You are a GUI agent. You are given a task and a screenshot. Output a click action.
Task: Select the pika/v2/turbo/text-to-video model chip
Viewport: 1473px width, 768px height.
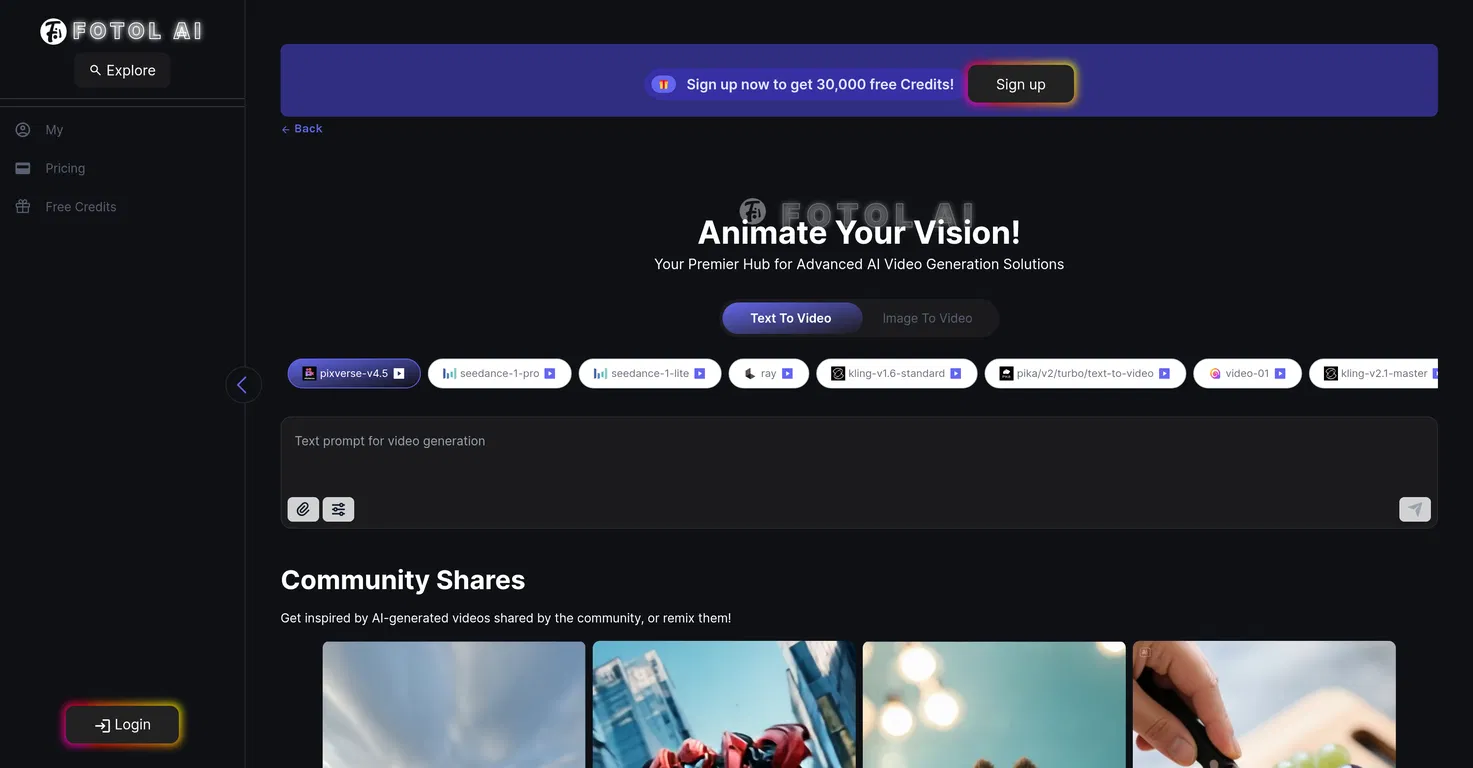pos(1086,373)
